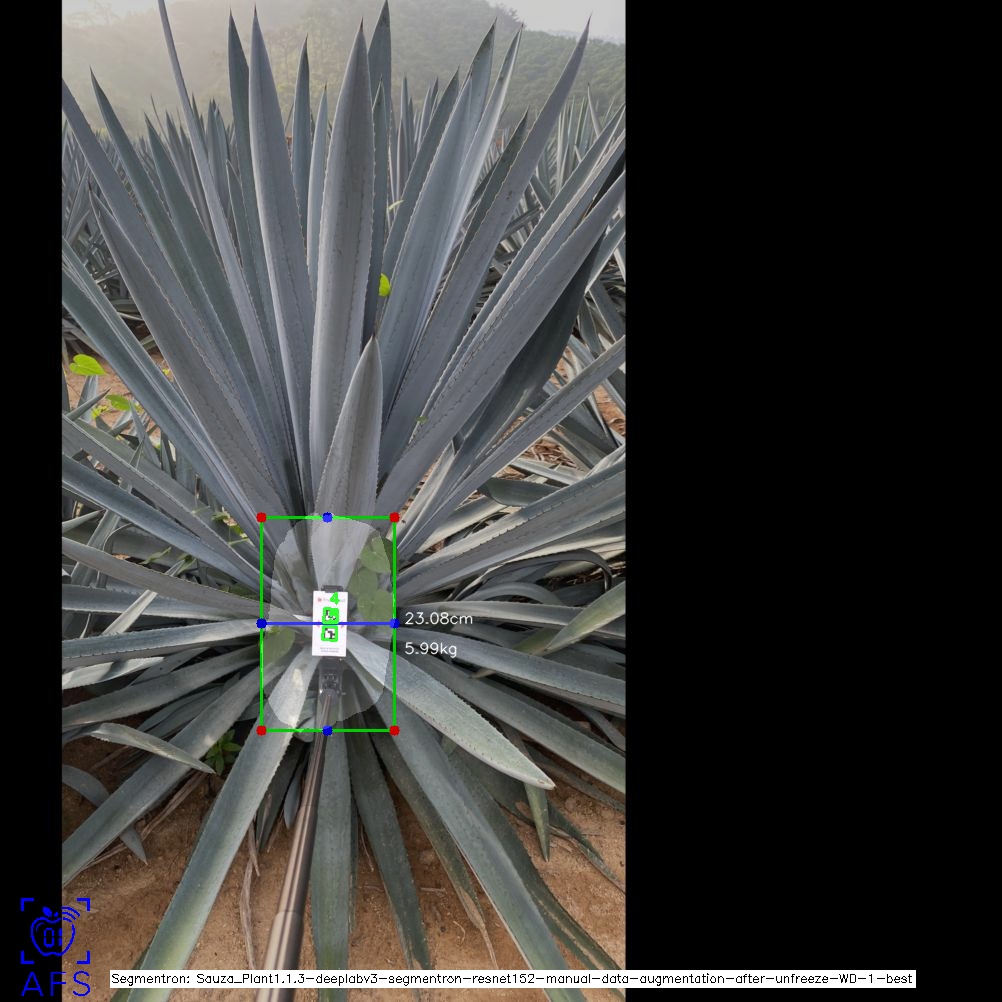1002x1002 pixels.
Task: Select the blue handle on the bottom edge
Action: (328, 731)
